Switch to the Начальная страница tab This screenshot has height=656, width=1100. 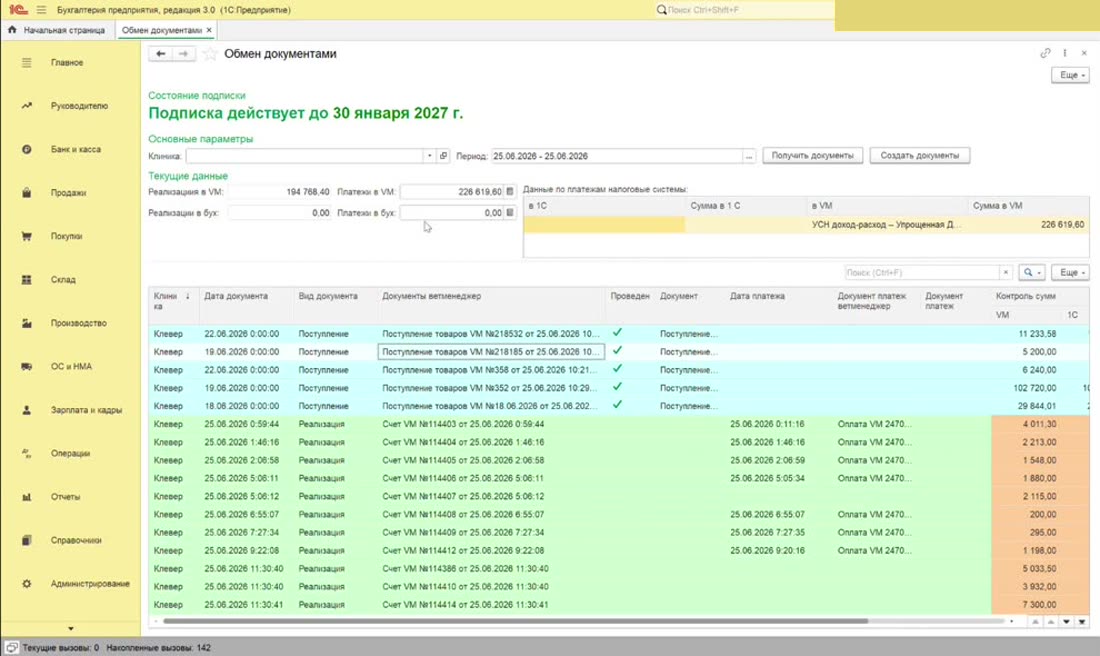58,30
